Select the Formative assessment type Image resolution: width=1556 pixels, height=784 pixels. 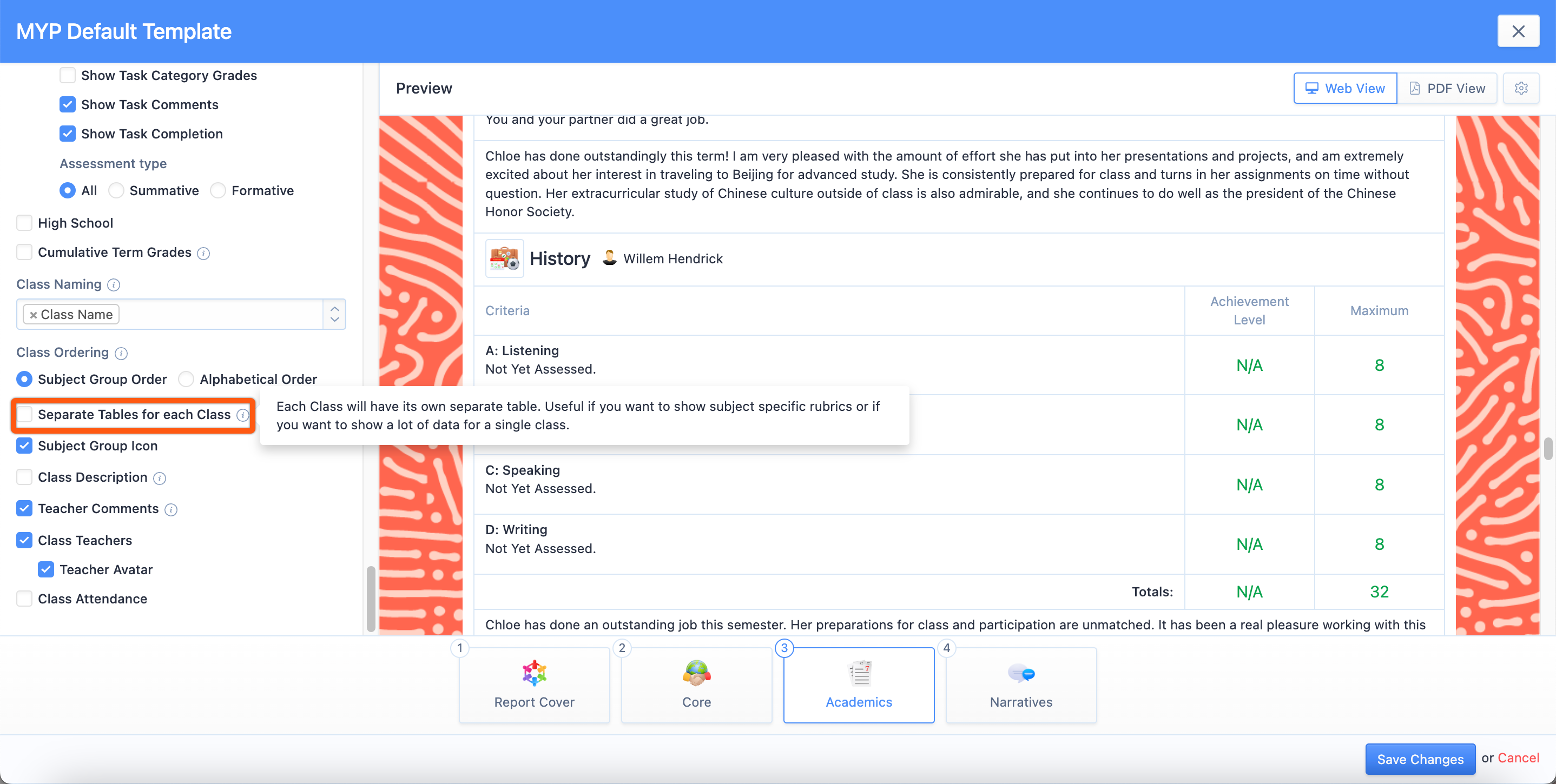tap(218, 191)
